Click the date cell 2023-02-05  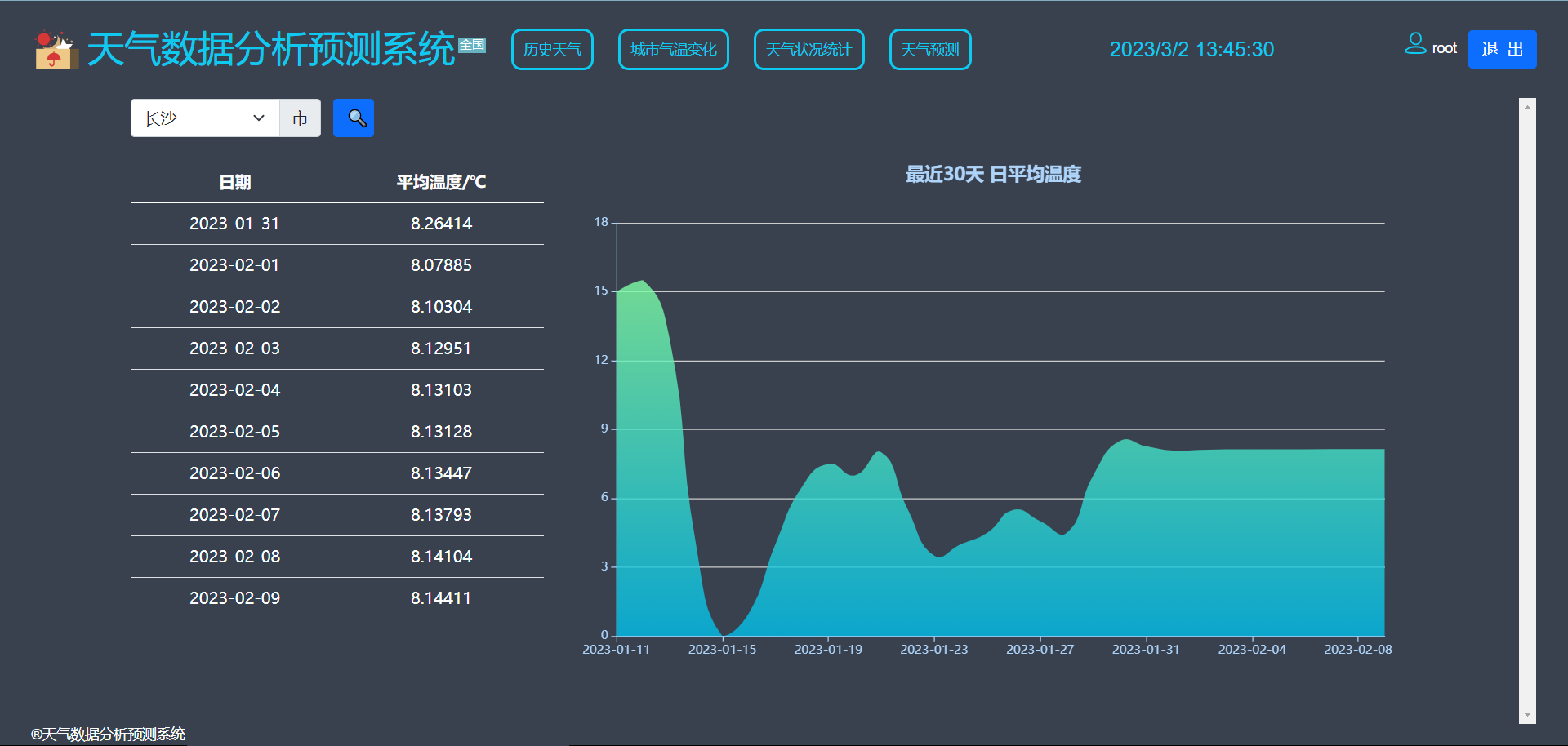[234, 432]
